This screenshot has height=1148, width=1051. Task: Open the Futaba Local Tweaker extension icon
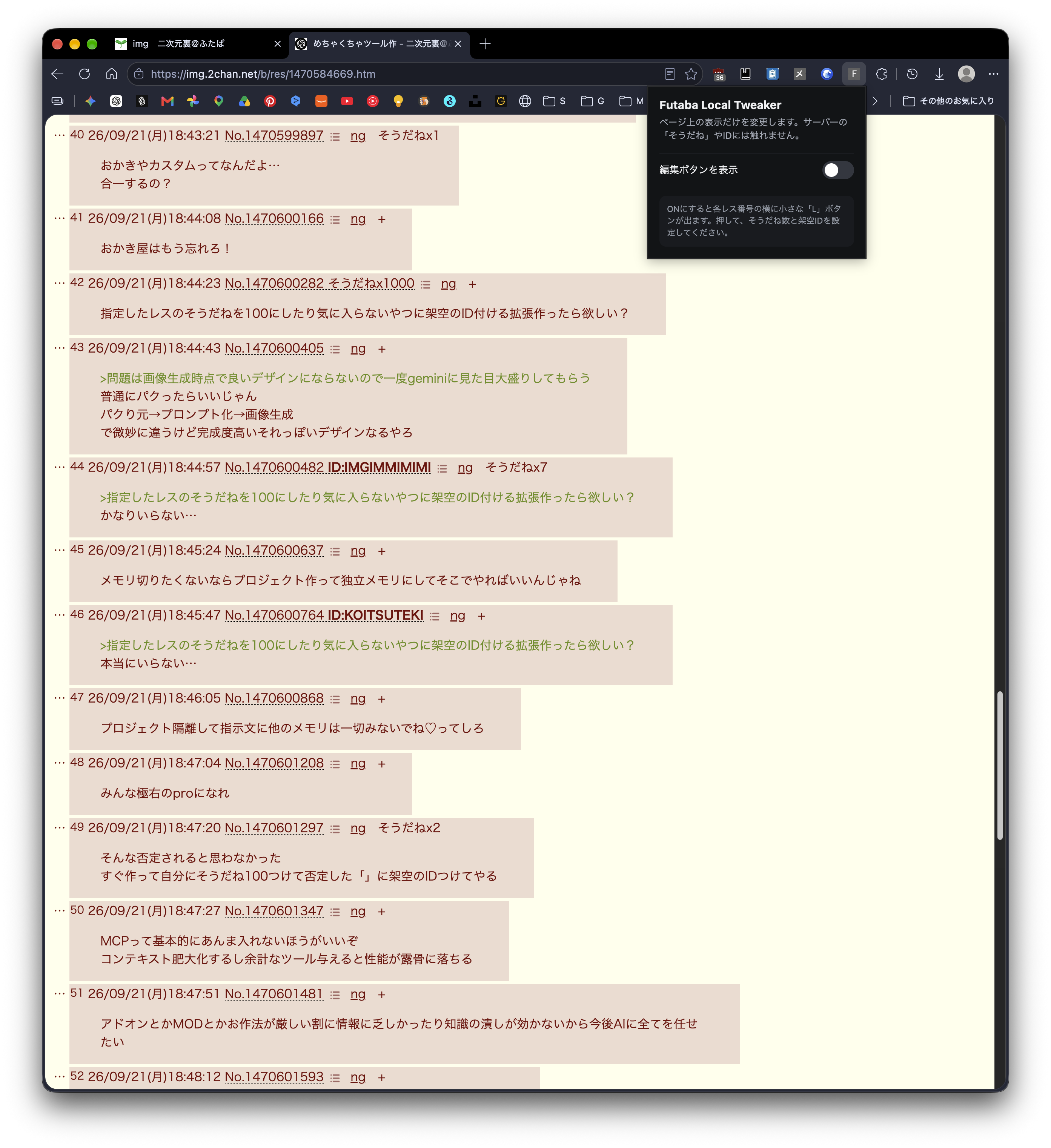pyautogui.click(x=853, y=74)
